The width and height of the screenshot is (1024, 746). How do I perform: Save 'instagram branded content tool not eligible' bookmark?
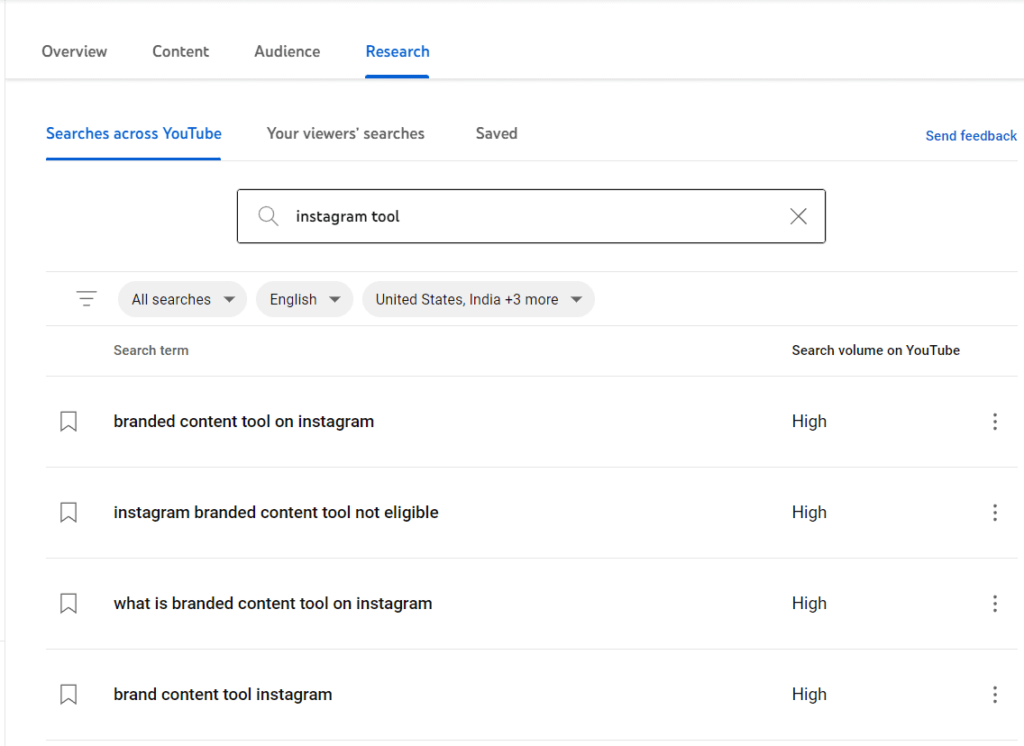tap(68, 513)
